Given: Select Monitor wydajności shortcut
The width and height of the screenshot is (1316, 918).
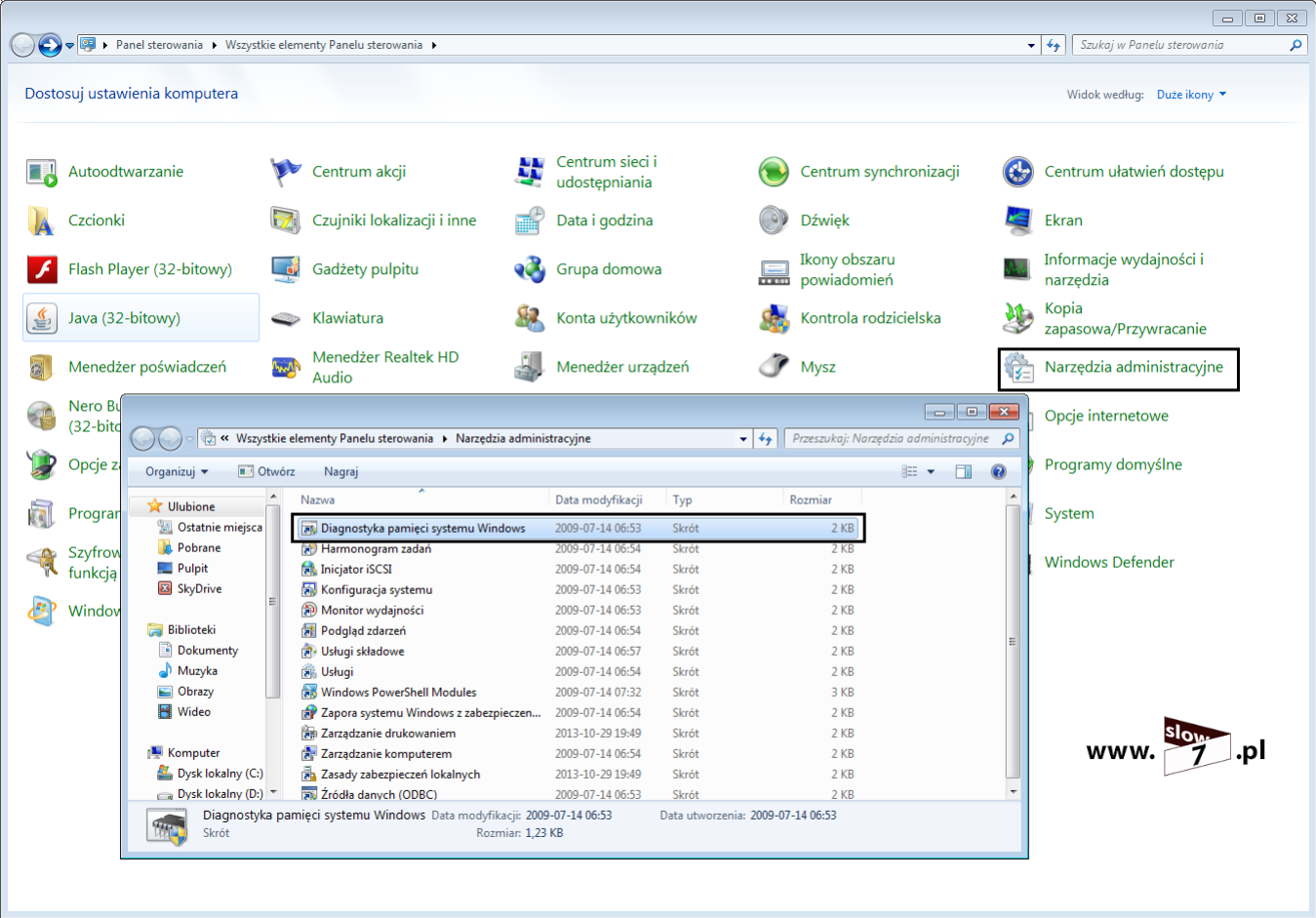Looking at the screenshot, I should coord(372,610).
